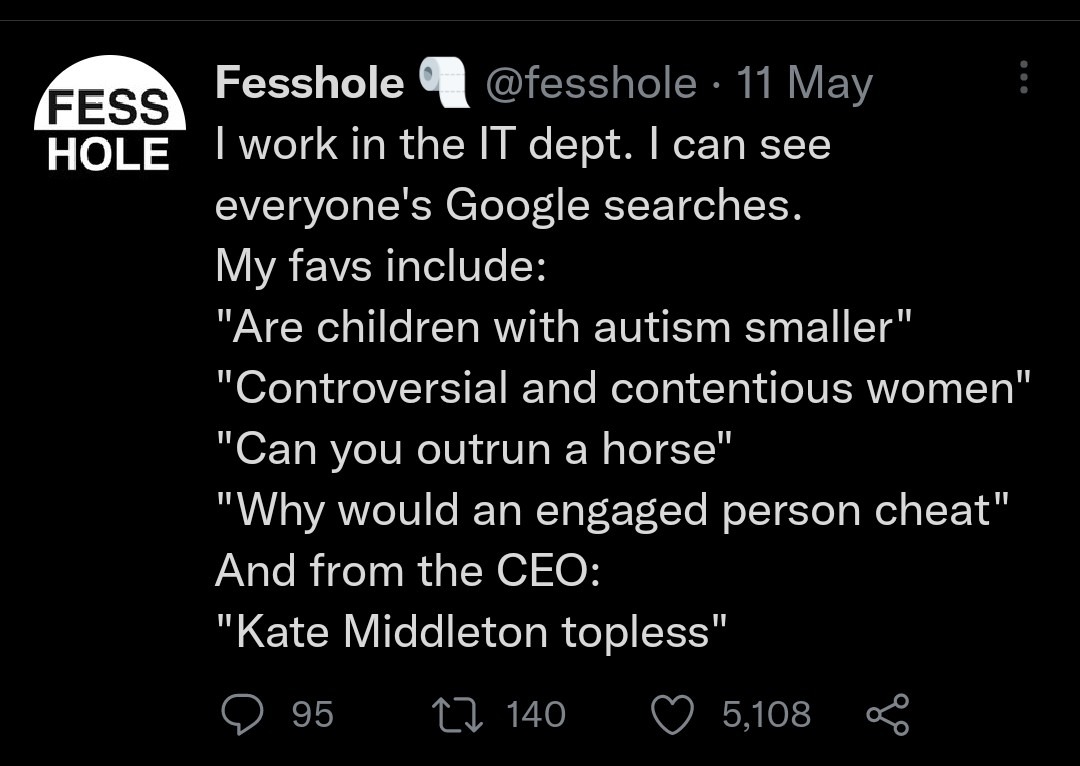Image resolution: width=1080 pixels, height=766 pixels.
Task: Click the 95 replies count
Action: click(x=313, y=714)
